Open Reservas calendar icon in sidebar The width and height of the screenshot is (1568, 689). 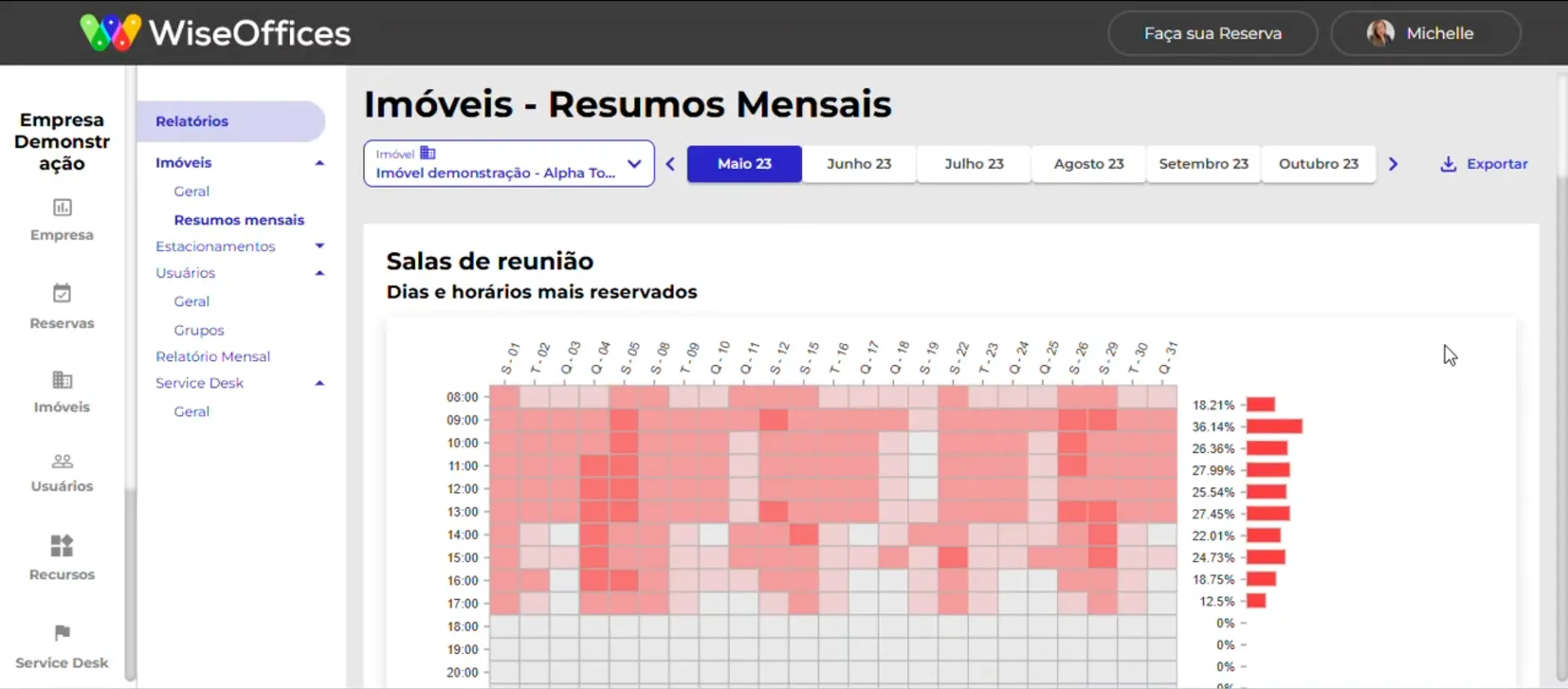click(x=62, y=293)
